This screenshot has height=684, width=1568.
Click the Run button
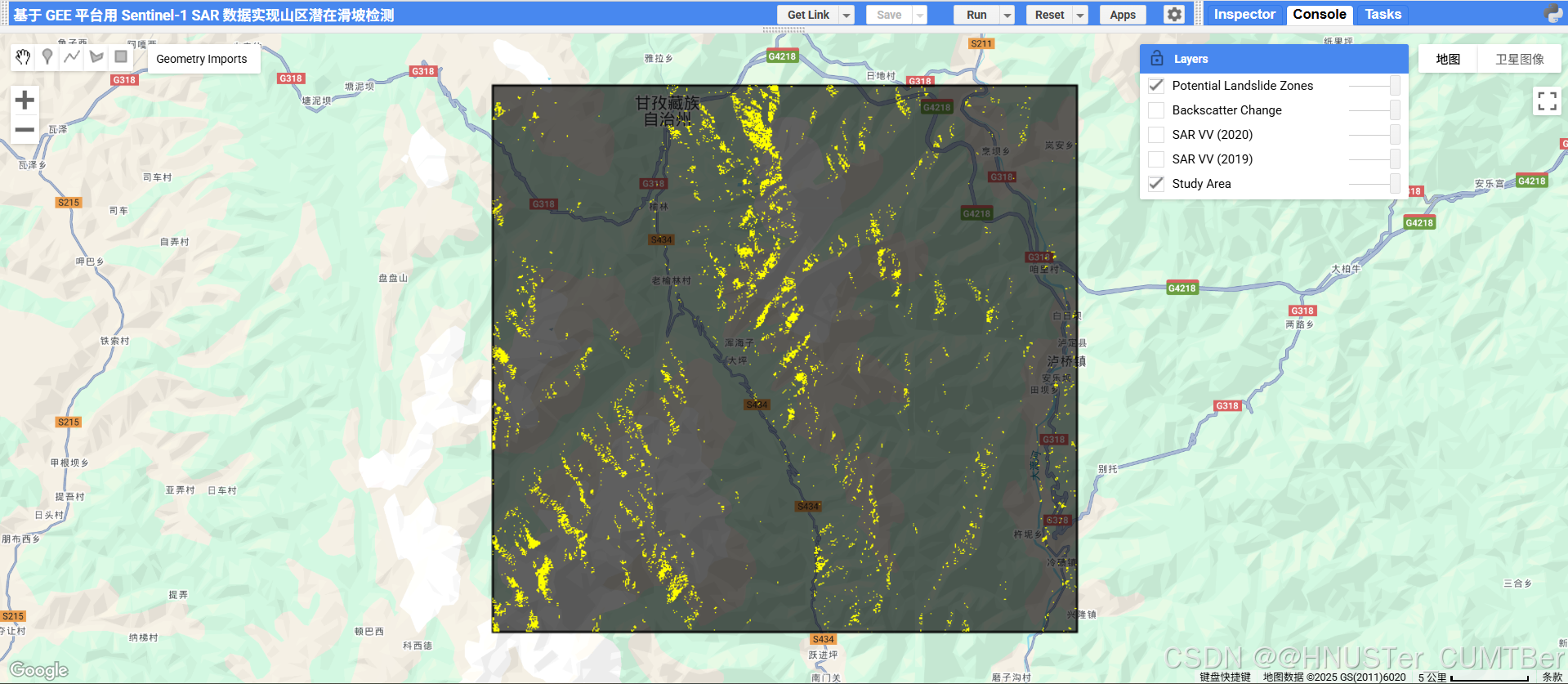pos(976,15)
